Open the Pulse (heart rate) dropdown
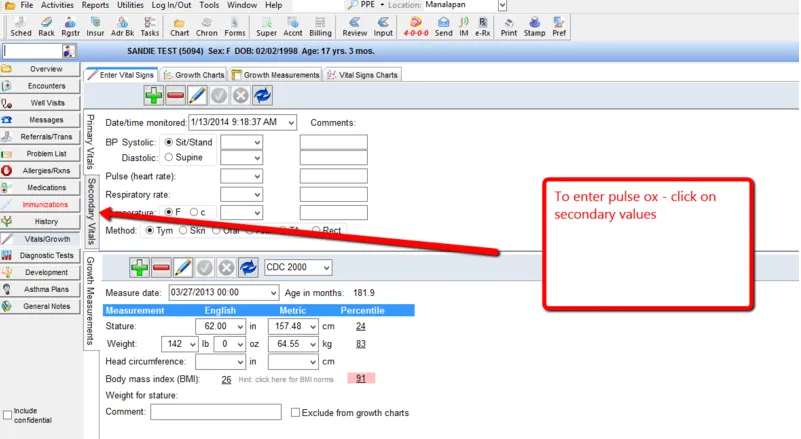801x439 pixels. (257, 176)
